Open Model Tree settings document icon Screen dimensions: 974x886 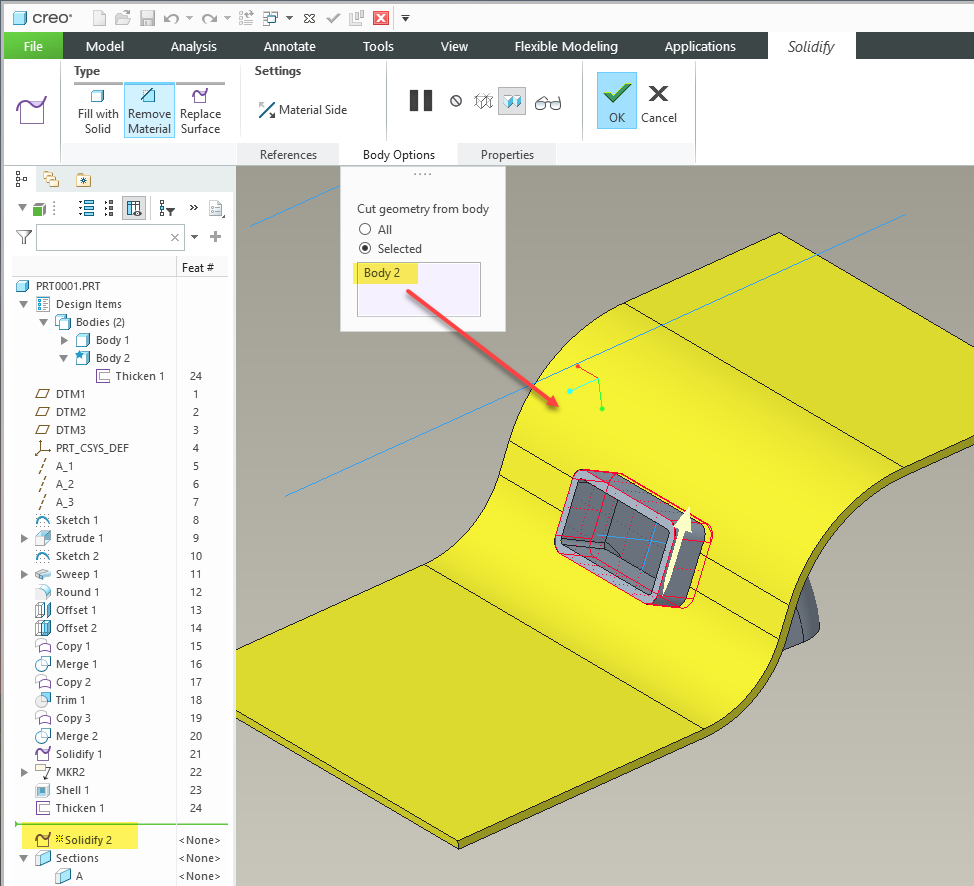click(216, 208)
